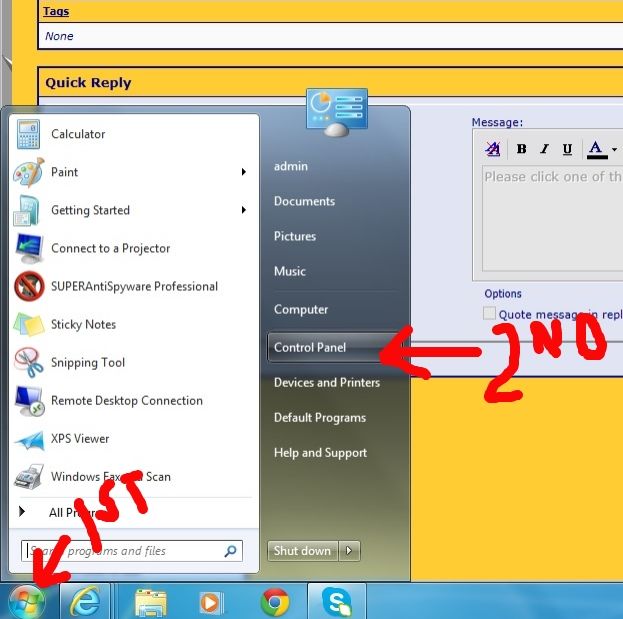Expand All Programs list

coord(134,512)
